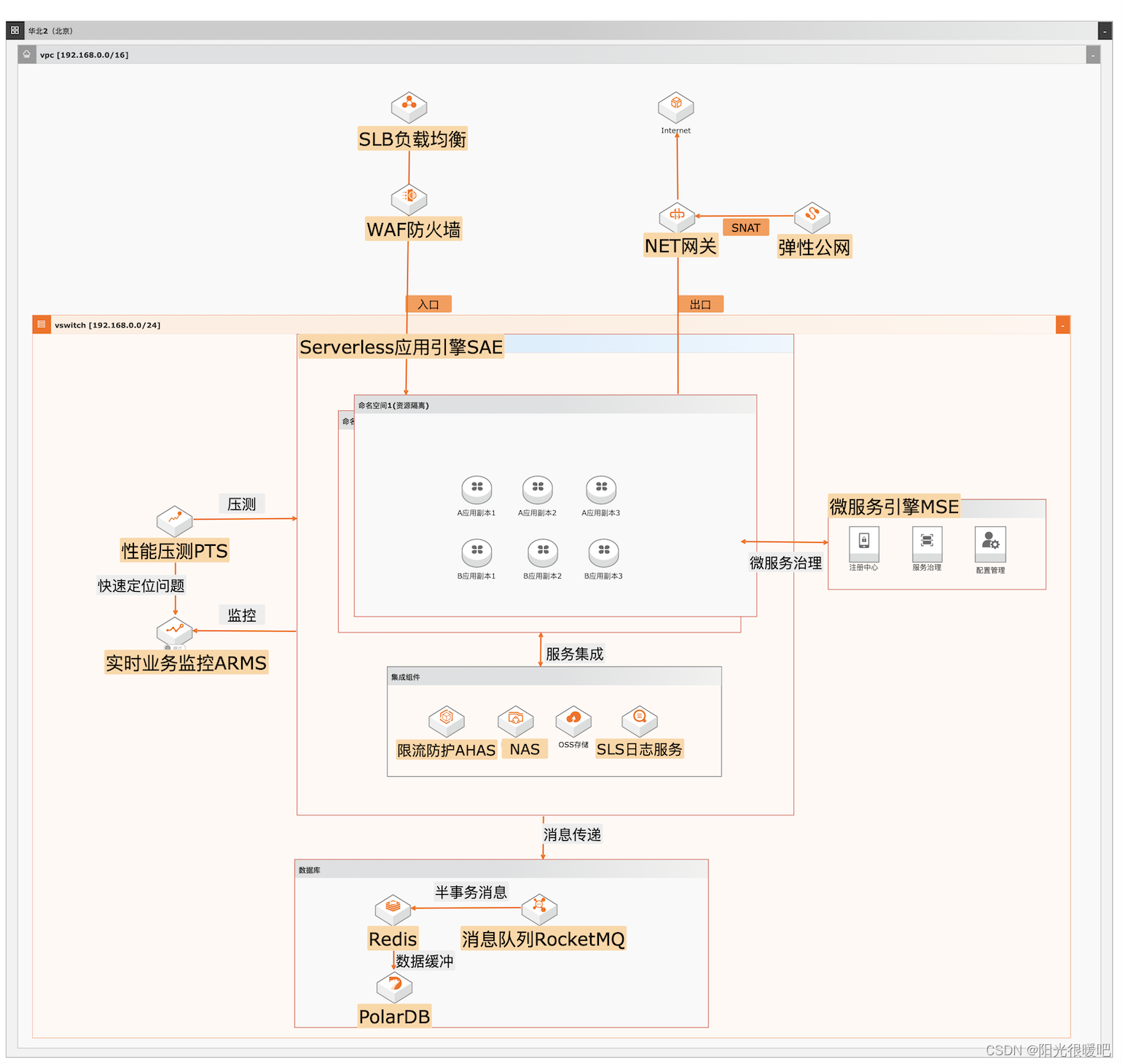Click the Redis icon
The image size is (1122, 1064).
393,910
